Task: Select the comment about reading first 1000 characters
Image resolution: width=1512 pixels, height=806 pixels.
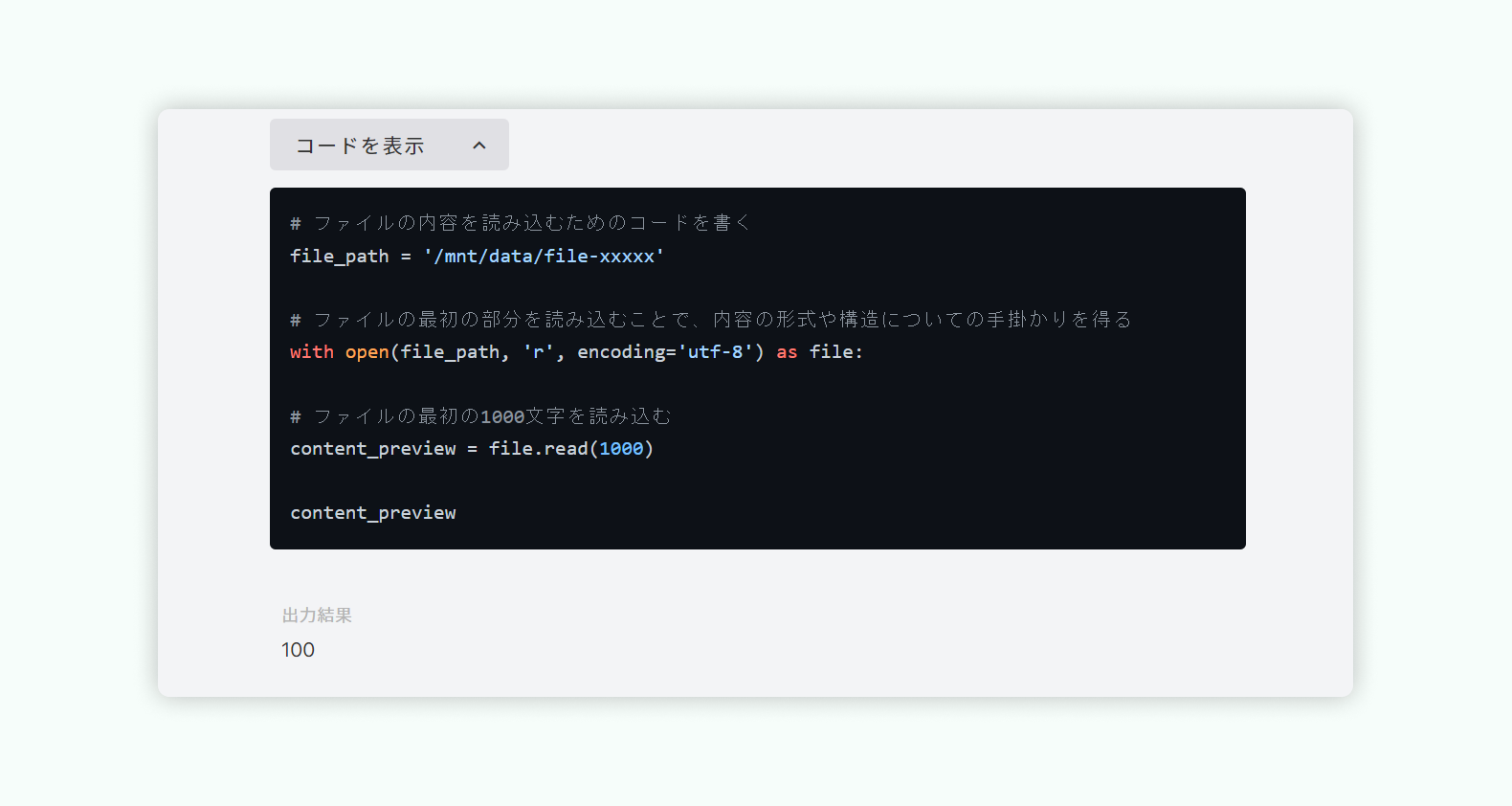Action: point(480,415)
